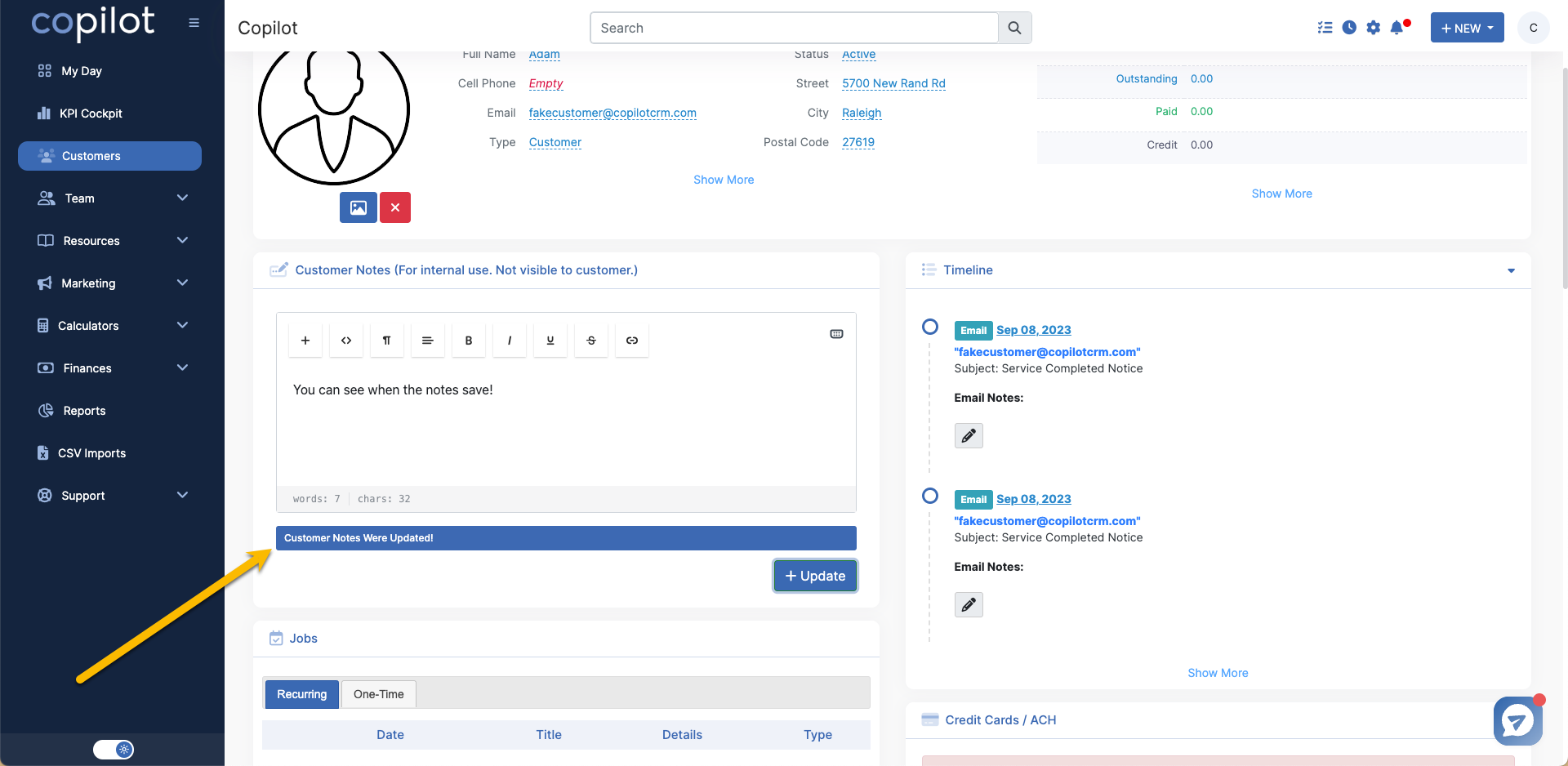Click Show More under the balance summary

click(1281, 194)
